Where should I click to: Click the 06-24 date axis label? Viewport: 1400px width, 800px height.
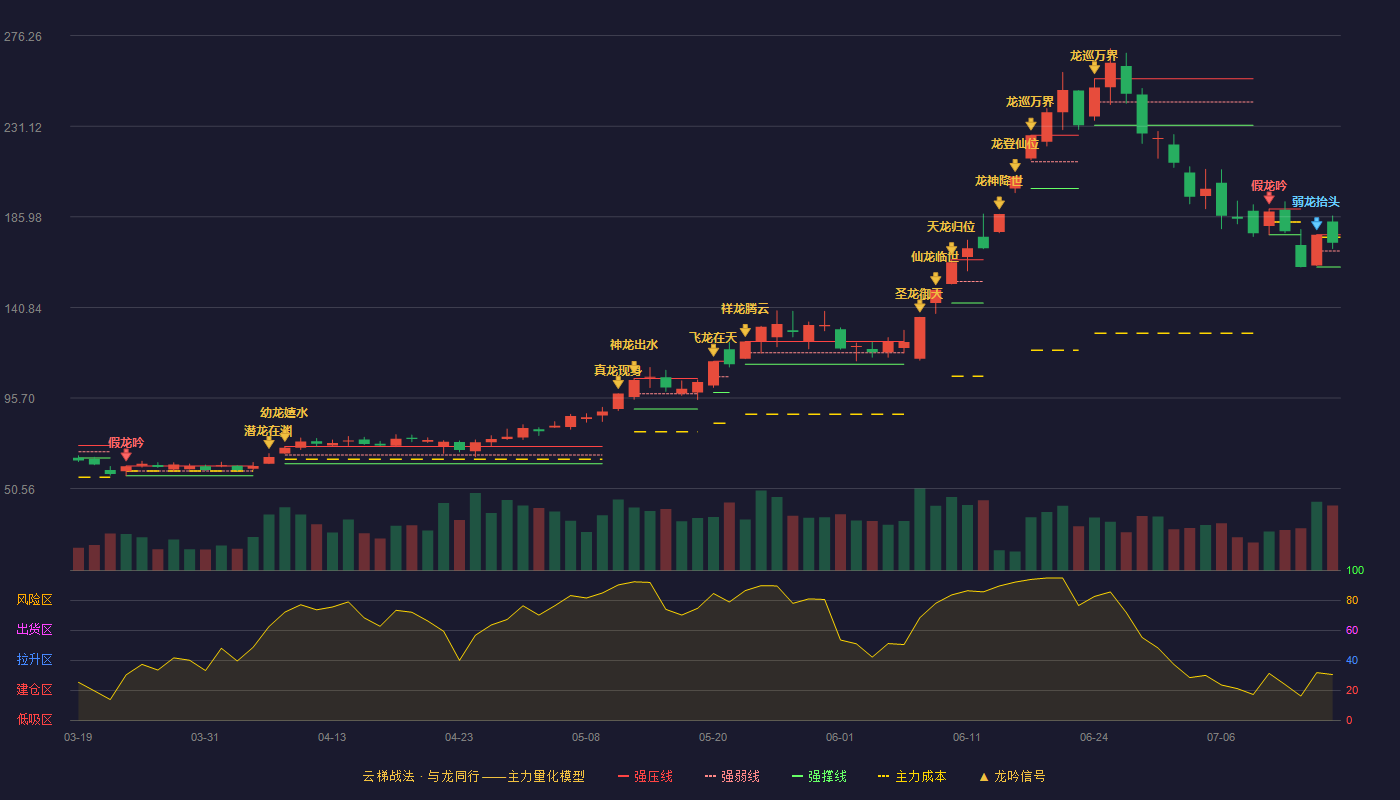[x=1094, y=737]
